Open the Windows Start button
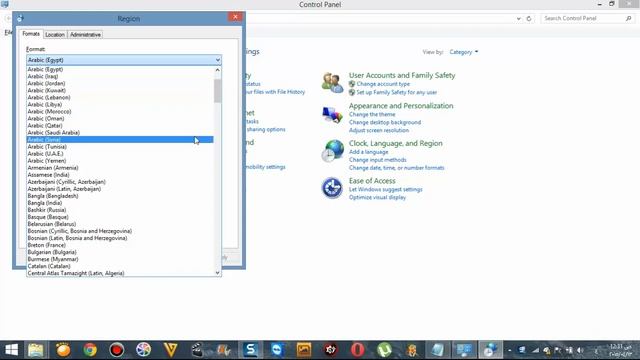Viewport: 640px width, 360px height. point(11,350)
